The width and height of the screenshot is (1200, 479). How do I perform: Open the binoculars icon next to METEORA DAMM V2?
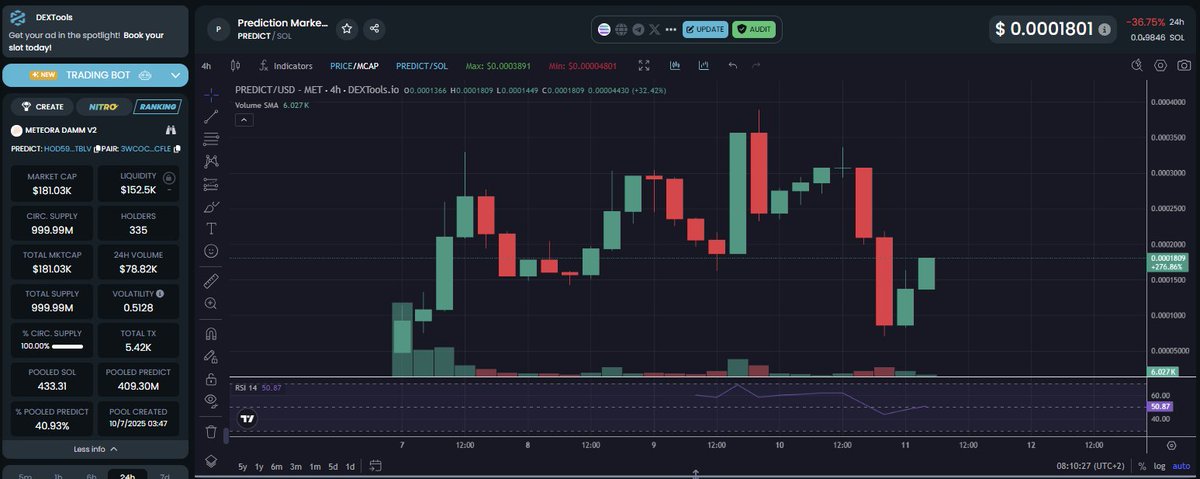point(171,130)
